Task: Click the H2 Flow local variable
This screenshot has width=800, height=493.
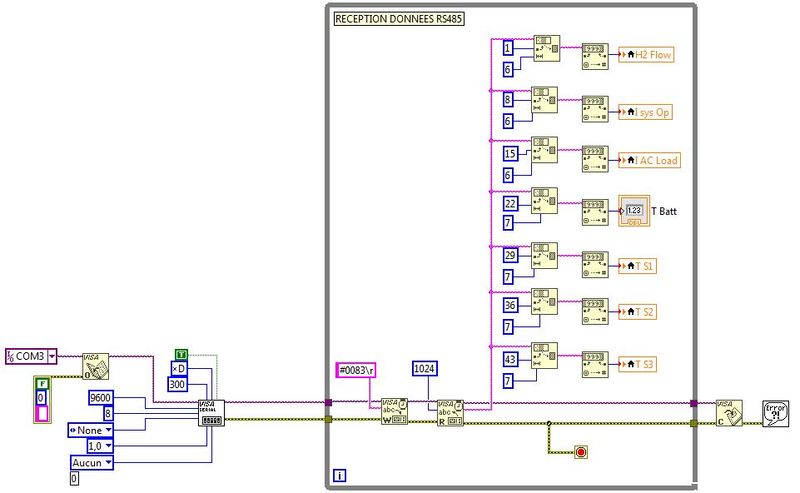Action: click(x=646, y=56)
